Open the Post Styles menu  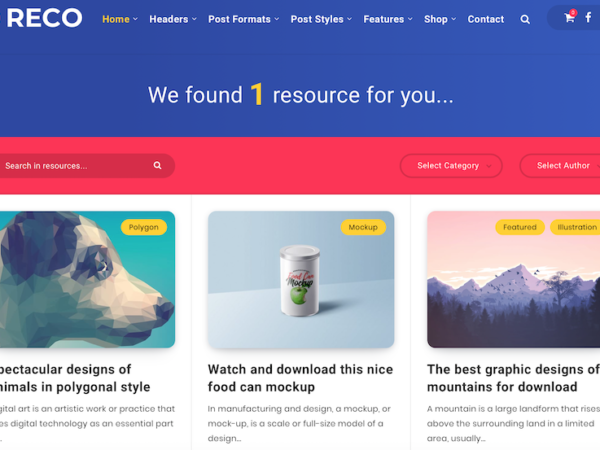pyautogui.click(x=321, y=19)
